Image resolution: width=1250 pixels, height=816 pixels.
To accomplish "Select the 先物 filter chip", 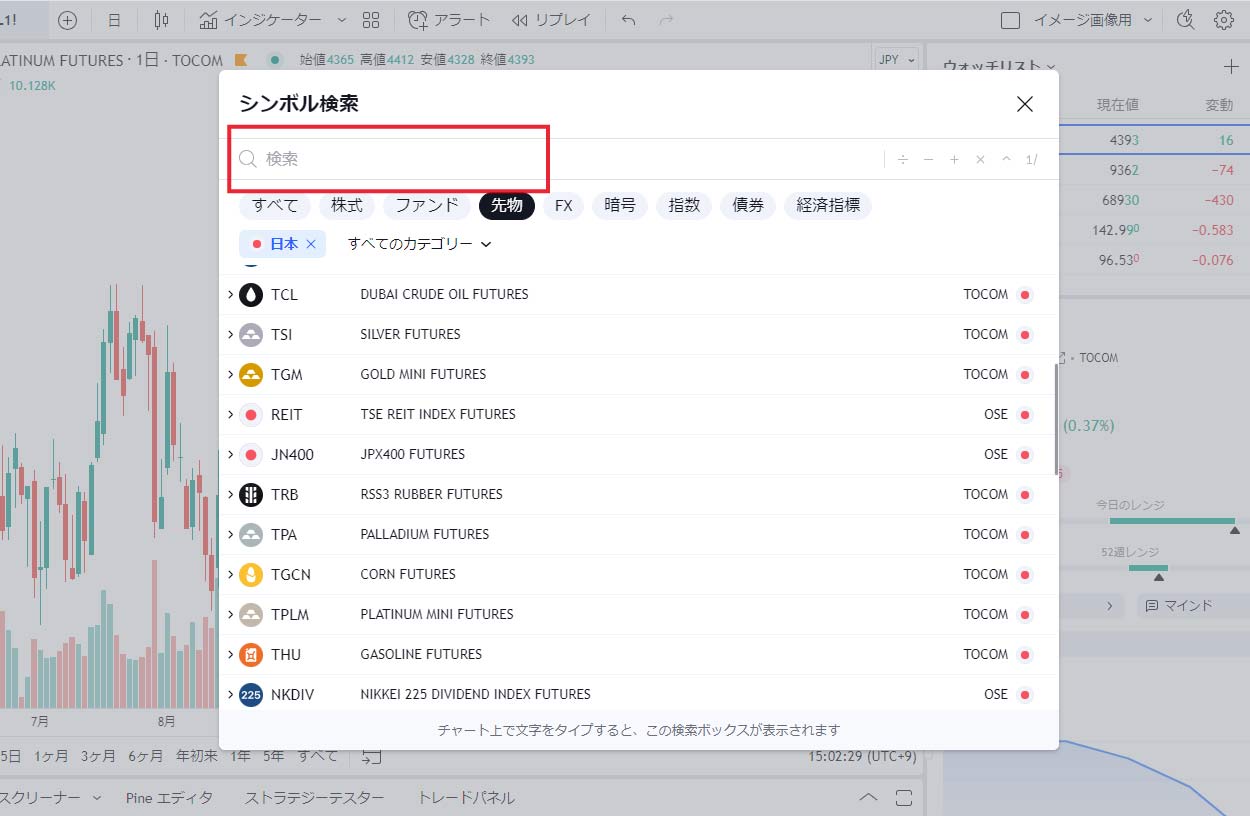I will (x=507, y=206).
